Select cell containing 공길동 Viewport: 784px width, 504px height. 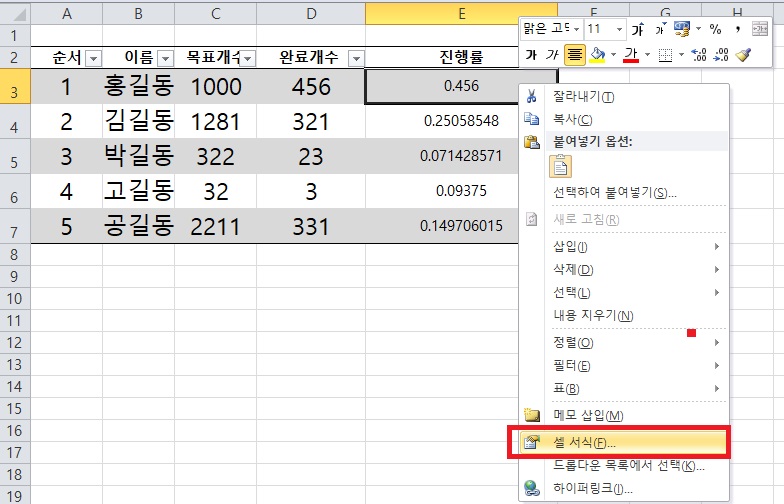point(138,226)
